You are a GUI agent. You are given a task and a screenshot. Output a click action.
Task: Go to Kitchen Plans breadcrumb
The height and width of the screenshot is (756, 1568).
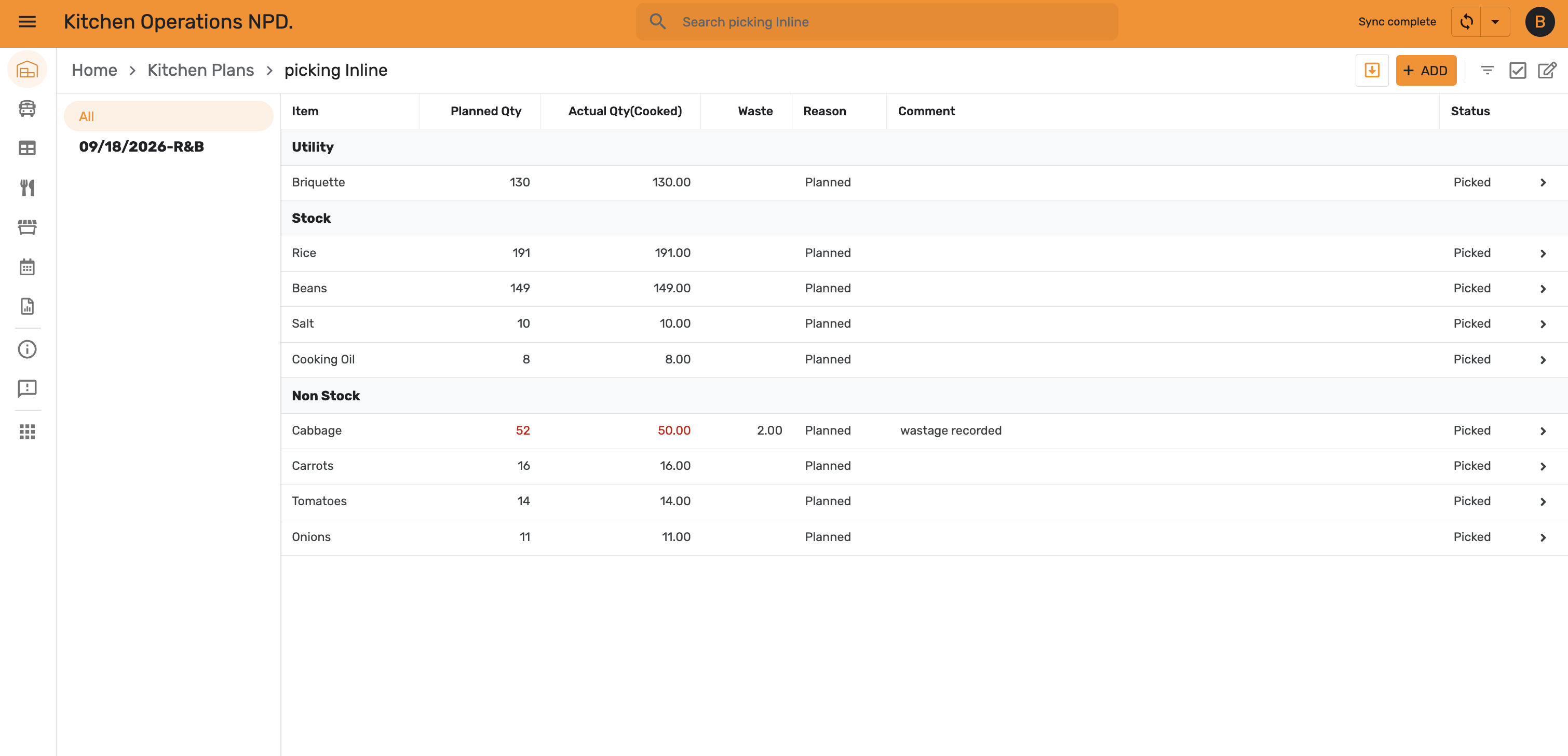[201, 70]
